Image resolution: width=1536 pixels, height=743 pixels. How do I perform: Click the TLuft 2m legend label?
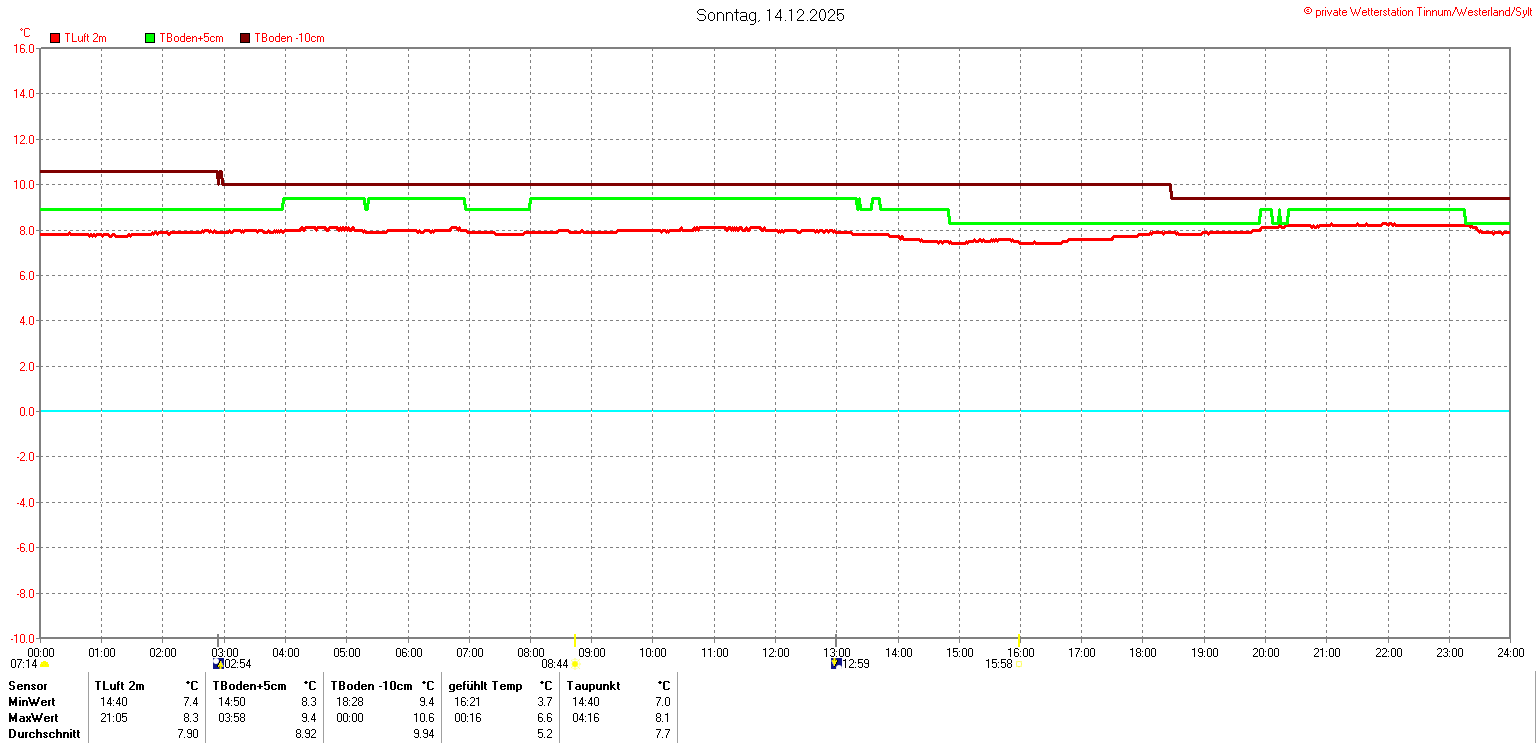click(x=85, y=38)
